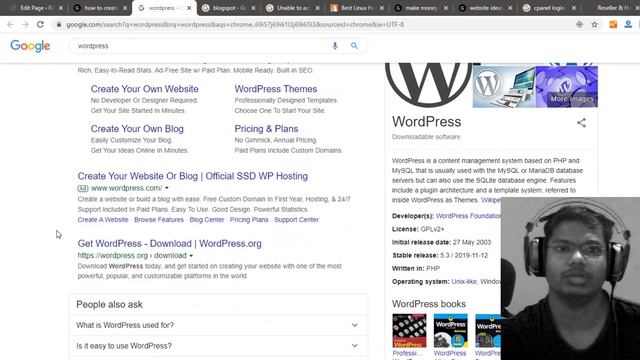The width and height of the screenshot is (640, 360).
Task: Open the 'More images' thumbnail
Action: pos(567,87)
